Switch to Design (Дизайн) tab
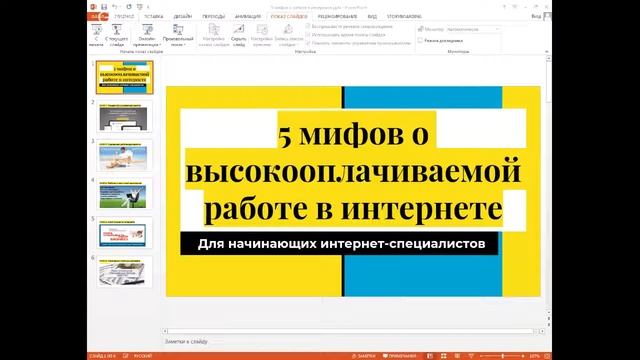640x360 pixels. point(182,16)
